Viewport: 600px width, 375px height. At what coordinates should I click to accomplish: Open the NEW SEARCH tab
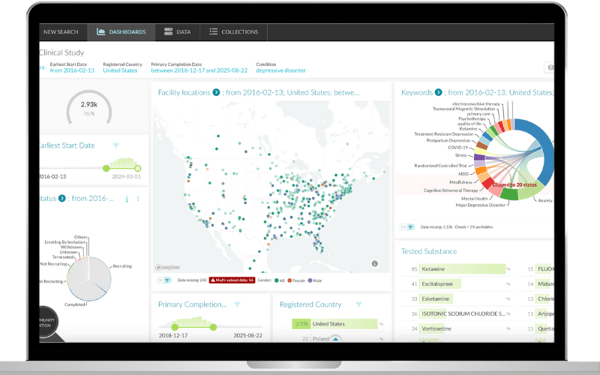(x=61, y=32)
